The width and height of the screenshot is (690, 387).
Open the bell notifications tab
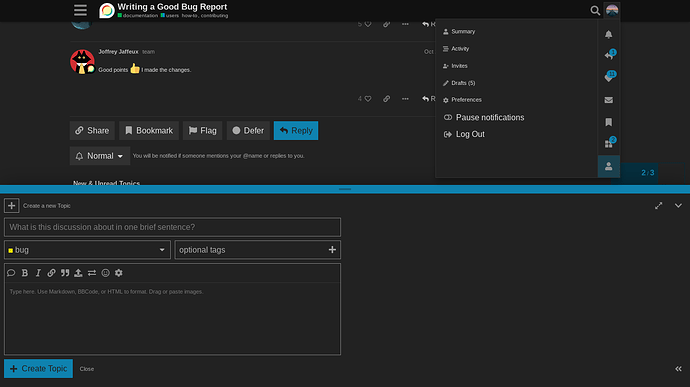pyautogui.click(x=609, y=34)
